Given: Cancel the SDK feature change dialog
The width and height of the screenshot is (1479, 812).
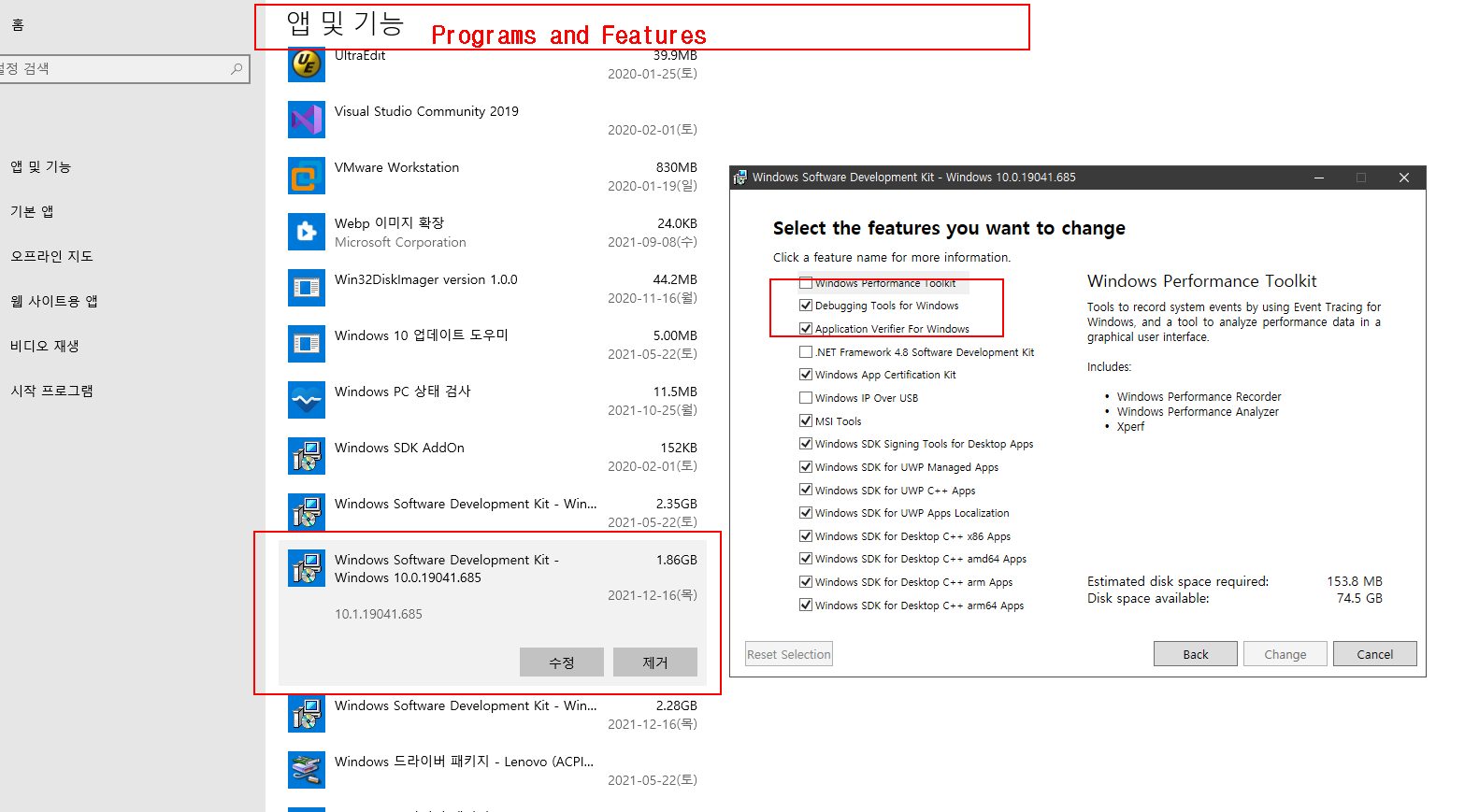Looking at the screenshot, I should point(1375,654).
